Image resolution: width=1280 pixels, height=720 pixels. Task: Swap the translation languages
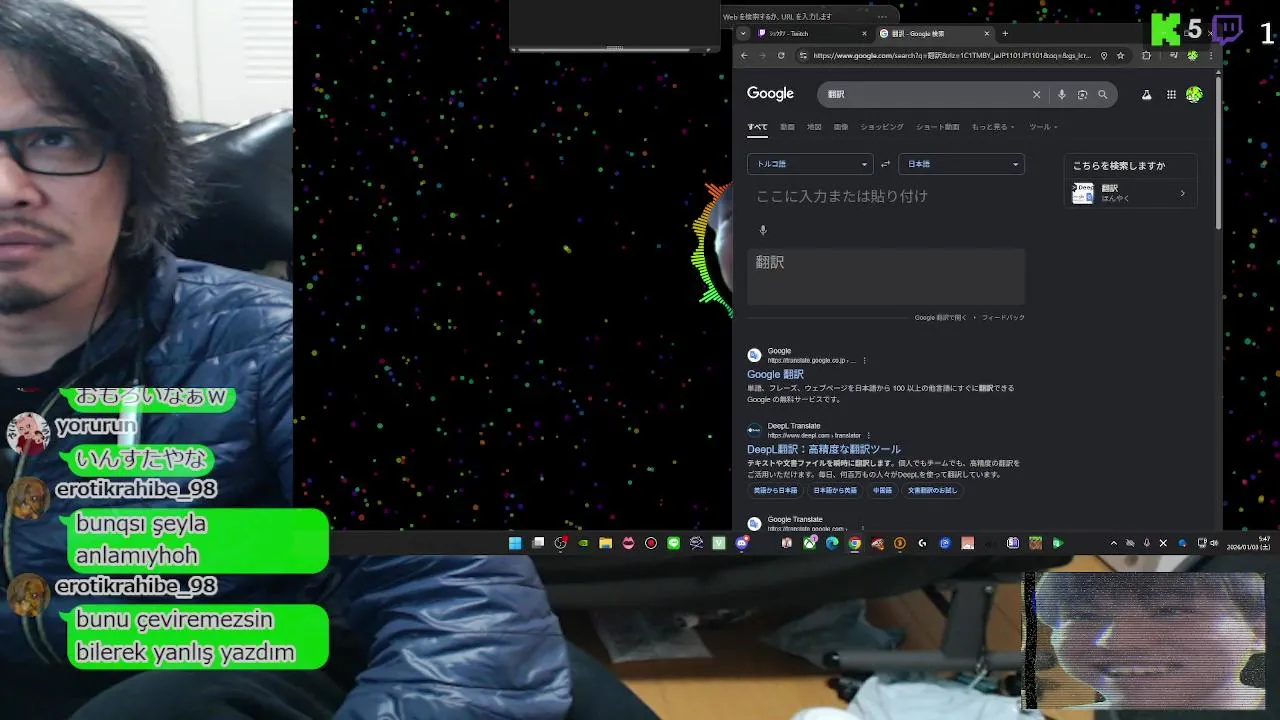[885, 164]
